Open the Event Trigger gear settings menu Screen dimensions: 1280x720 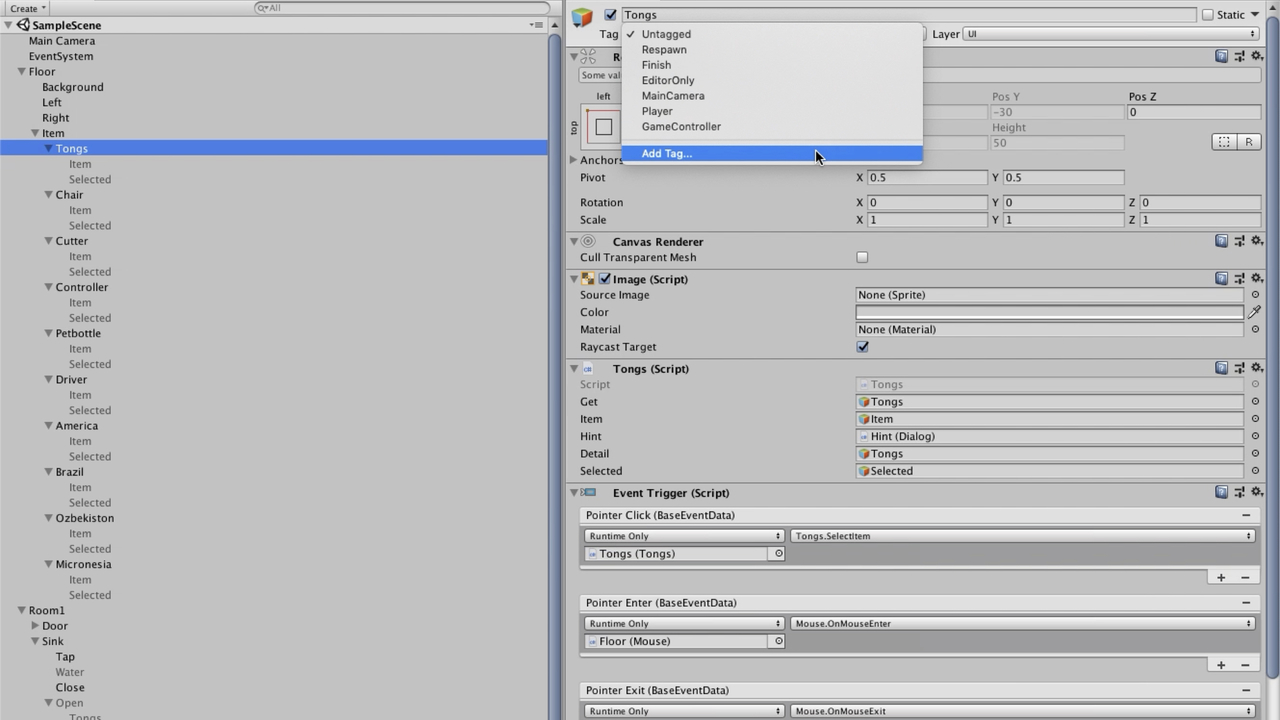click(x=1257, y=492)
